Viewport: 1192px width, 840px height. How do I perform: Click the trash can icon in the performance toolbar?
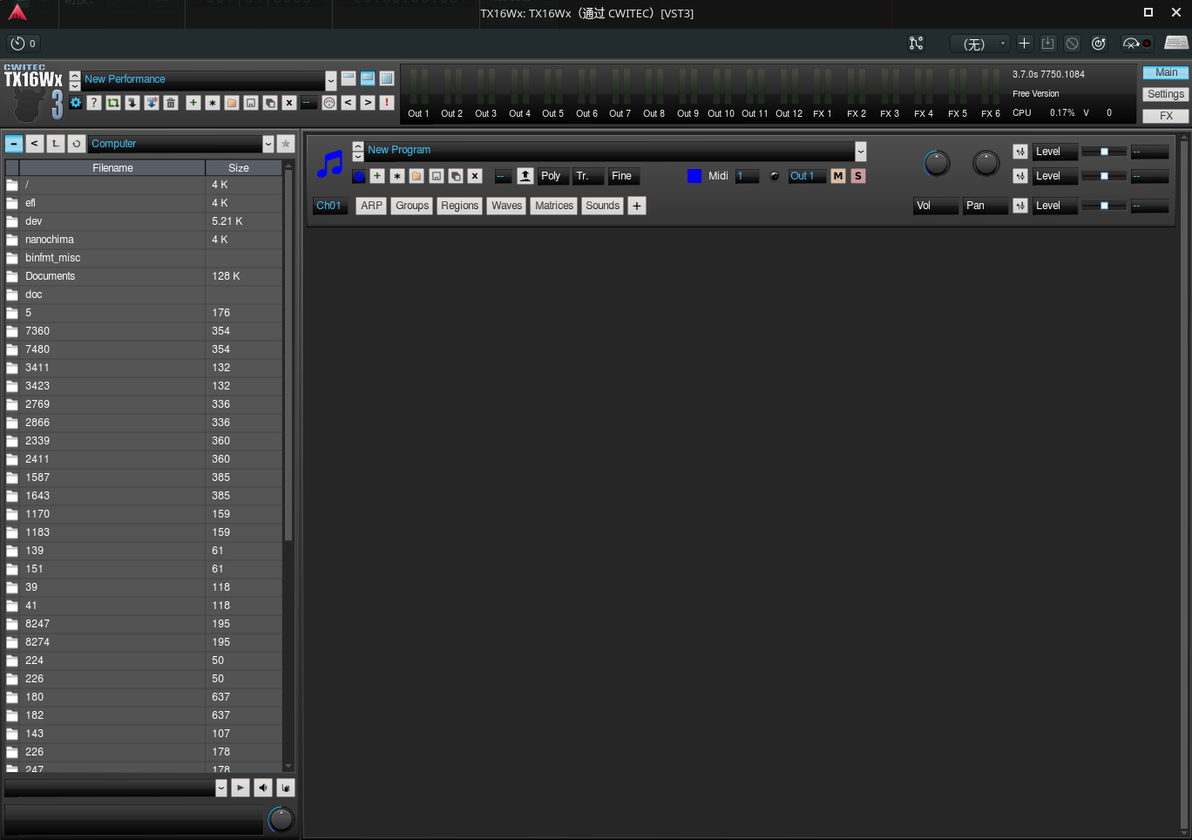click(x=171, y=103)
